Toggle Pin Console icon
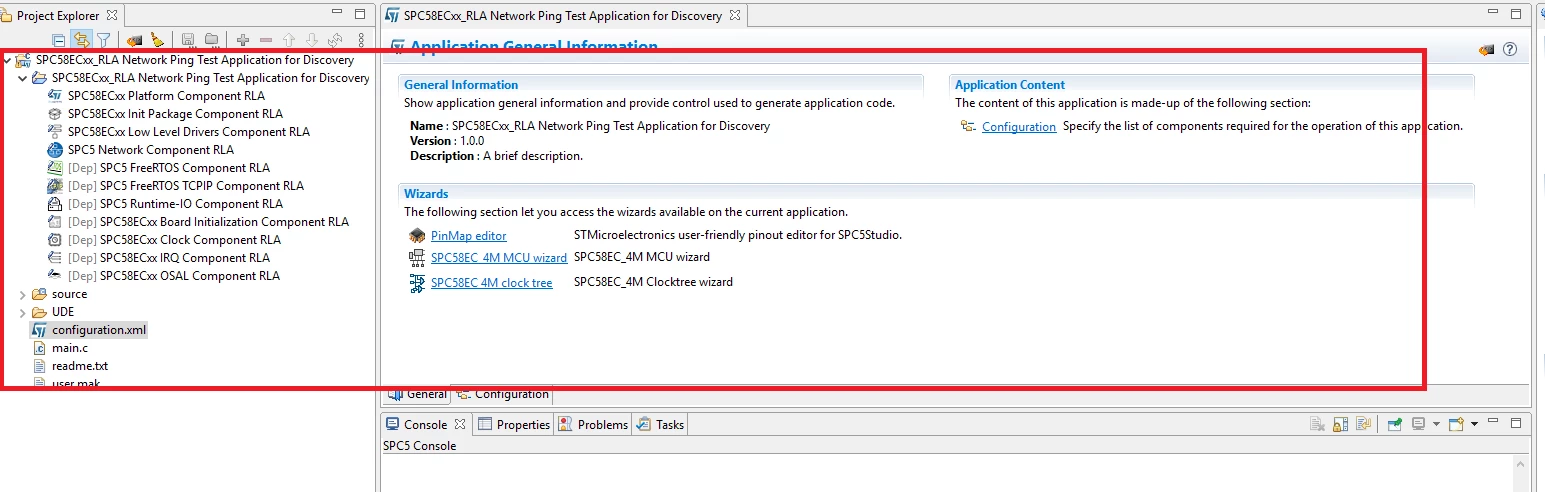 (1395, 424)
